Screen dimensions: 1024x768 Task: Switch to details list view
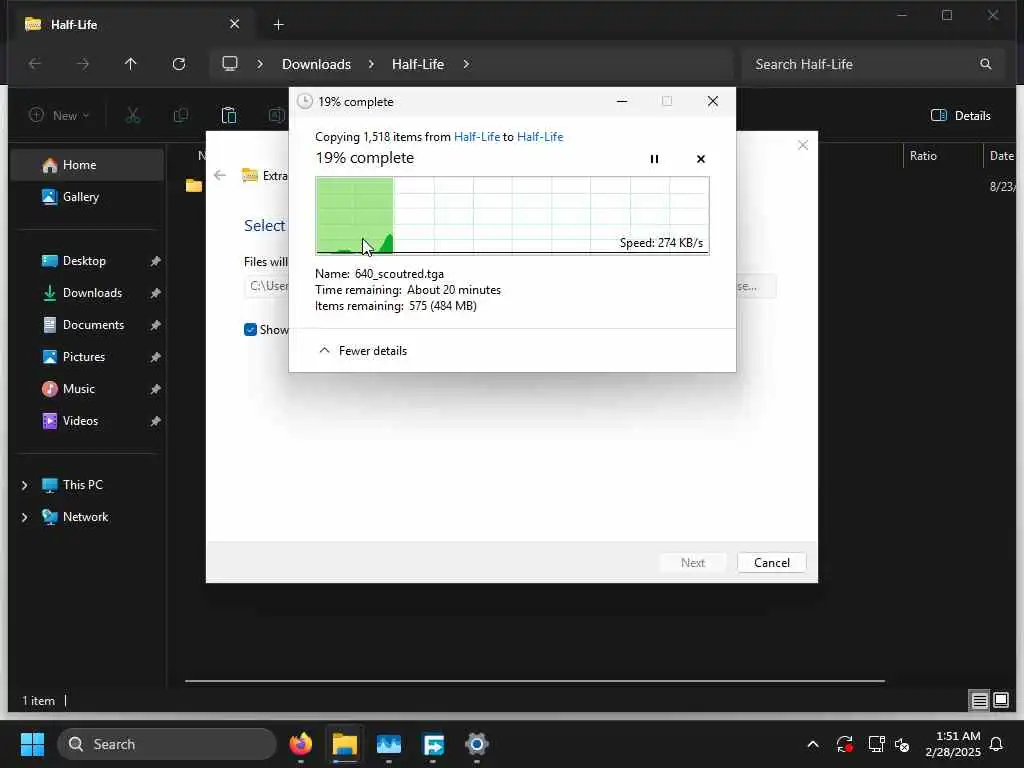point(979,701)
